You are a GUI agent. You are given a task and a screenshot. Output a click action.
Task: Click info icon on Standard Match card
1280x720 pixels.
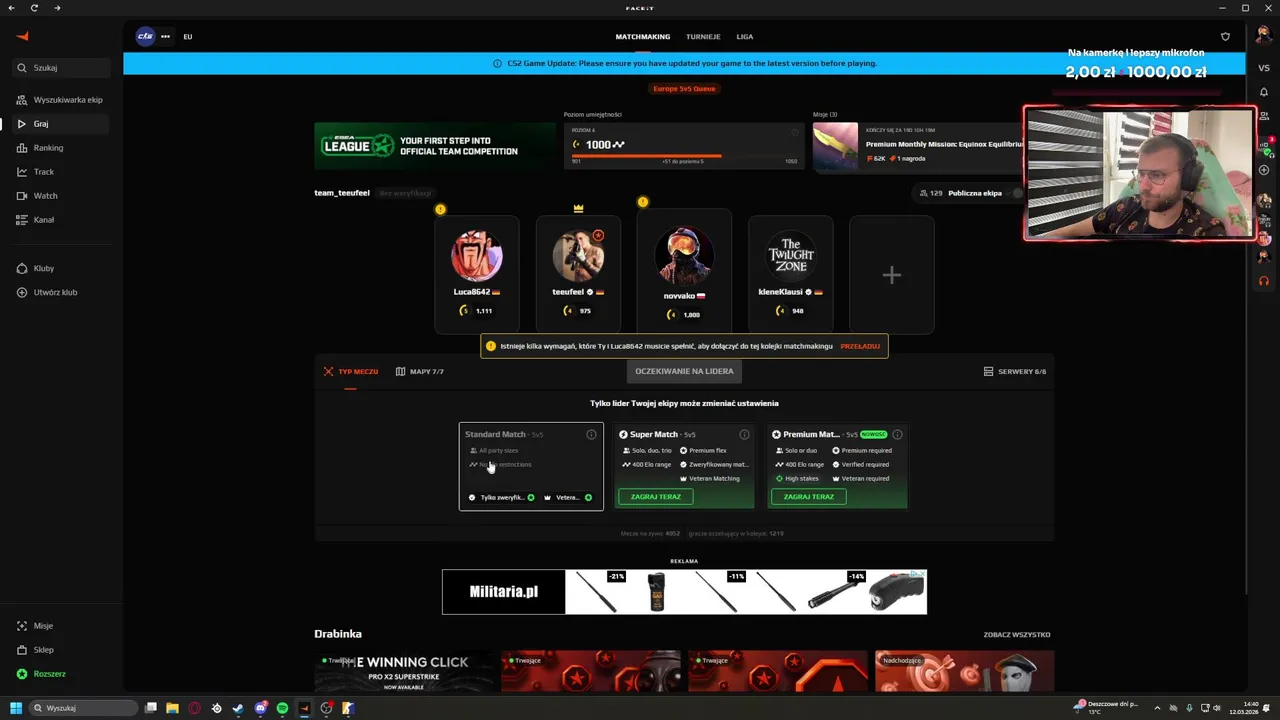[x=591, y=435]
